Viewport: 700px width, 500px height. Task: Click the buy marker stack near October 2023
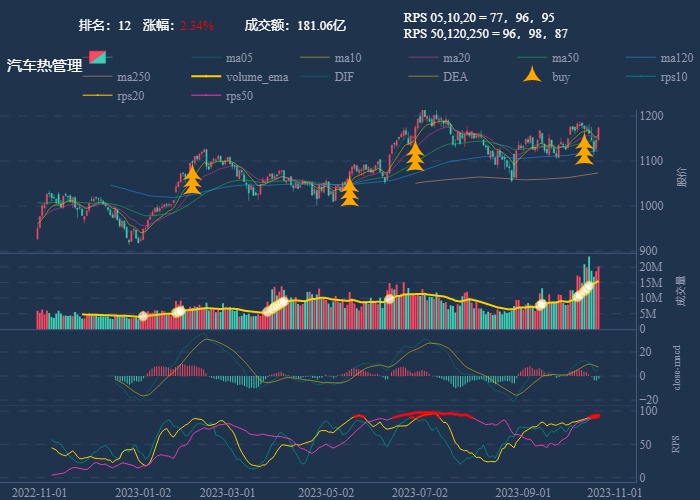(585, 150)
